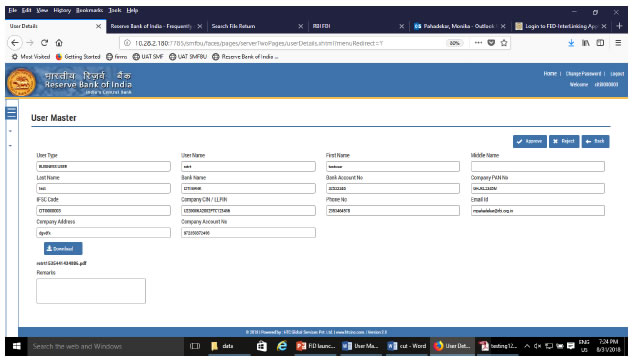Open the Bookmarks menu
This screenshot has height=361, width=633.
tap(89, 10)
